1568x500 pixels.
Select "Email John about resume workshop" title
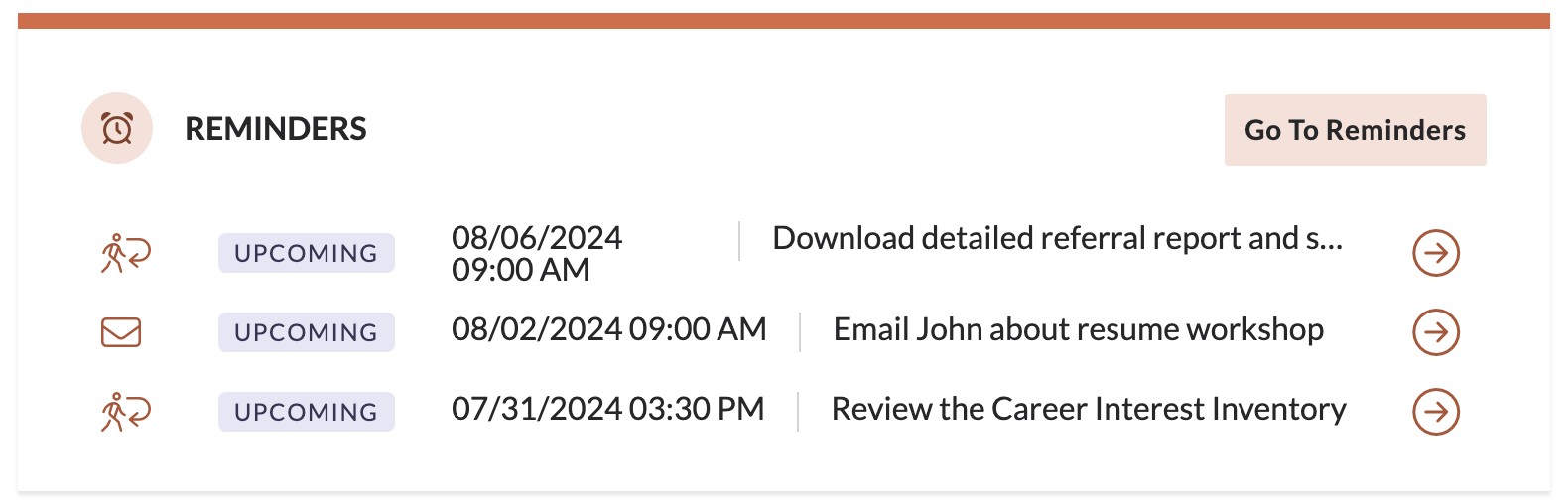tap(1078, 330)
